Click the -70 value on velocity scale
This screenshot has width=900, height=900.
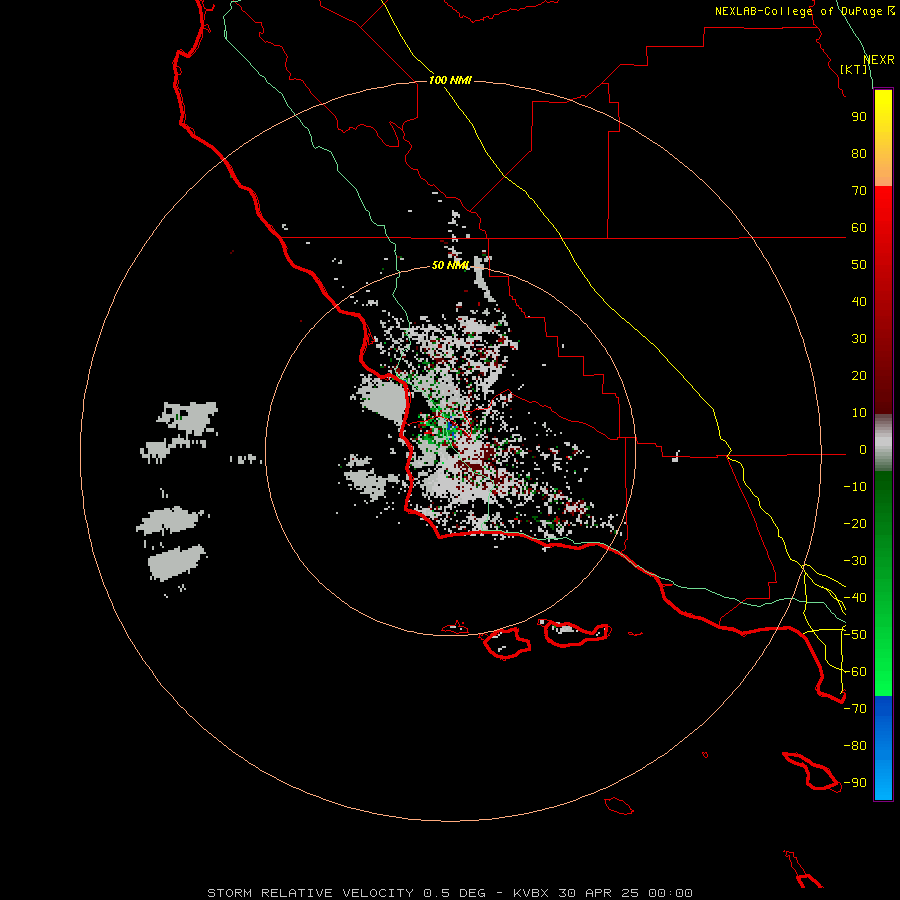click(x=855, y=709)
